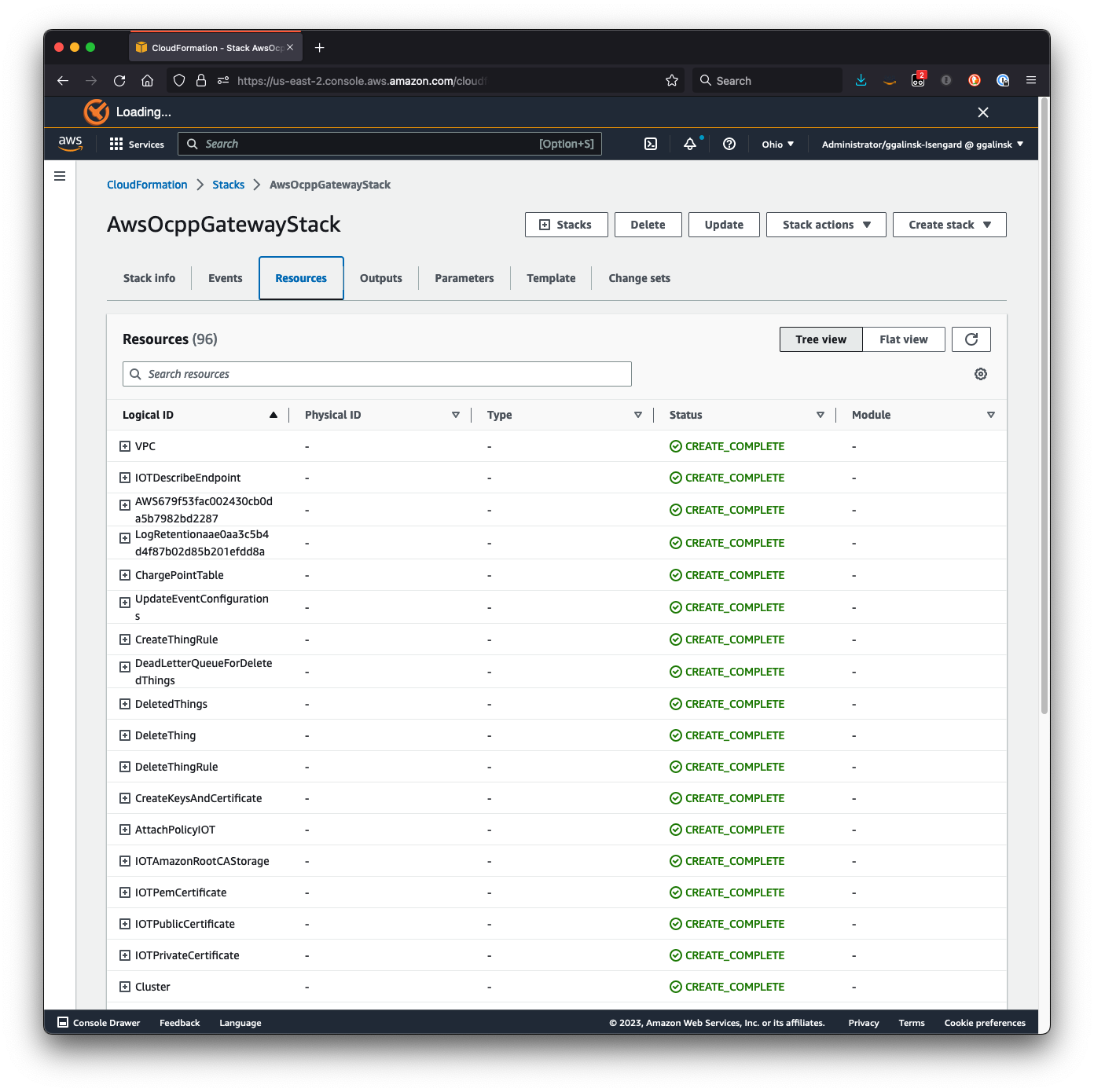
Task: Open the Stack actions dropdown
Action: [x=825, y=224]
